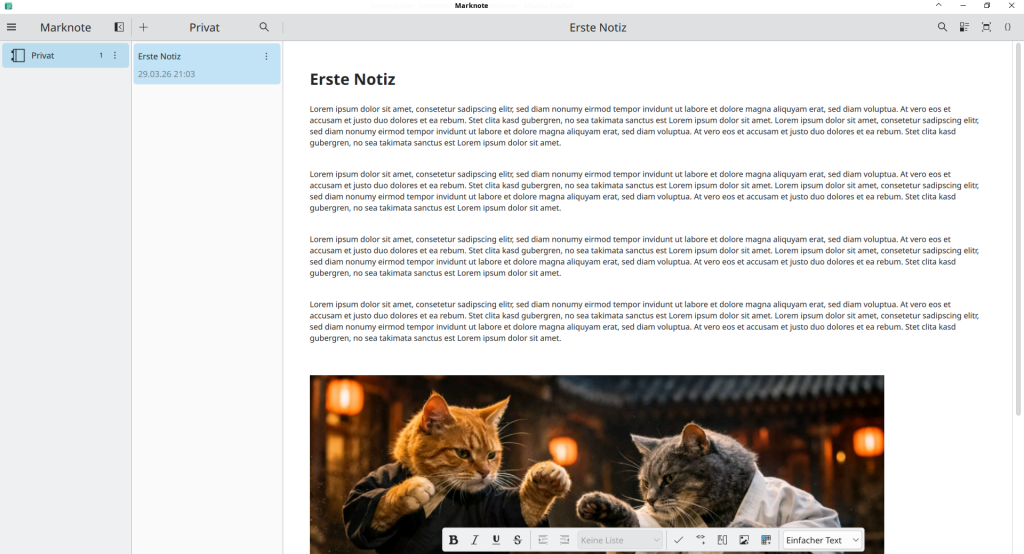The height and width of the screenshot is (554, 1024).
Task: Open the Einfacher Text style dropdown
Action: (x=821, y=540)
